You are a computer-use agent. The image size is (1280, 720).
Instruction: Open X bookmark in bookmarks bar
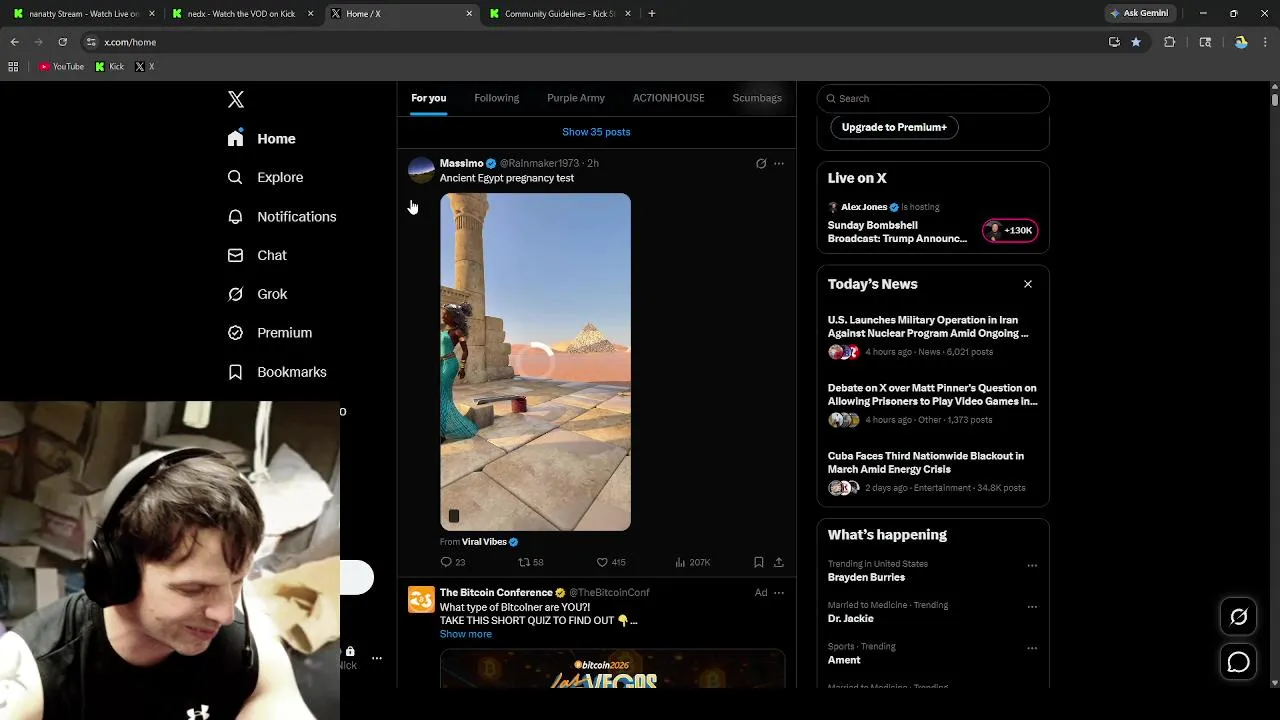(x=145, y=67)
